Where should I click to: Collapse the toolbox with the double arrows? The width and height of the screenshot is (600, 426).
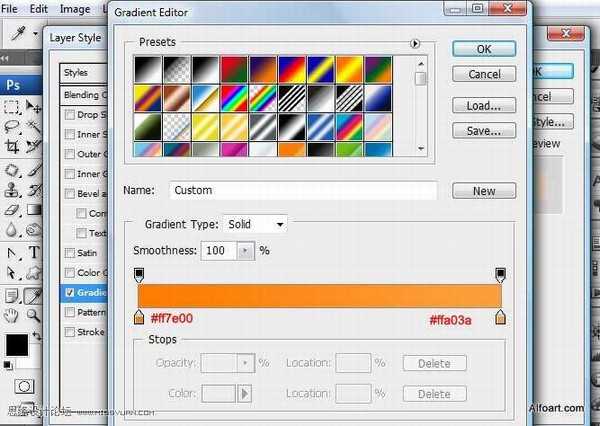click(5, 59)
